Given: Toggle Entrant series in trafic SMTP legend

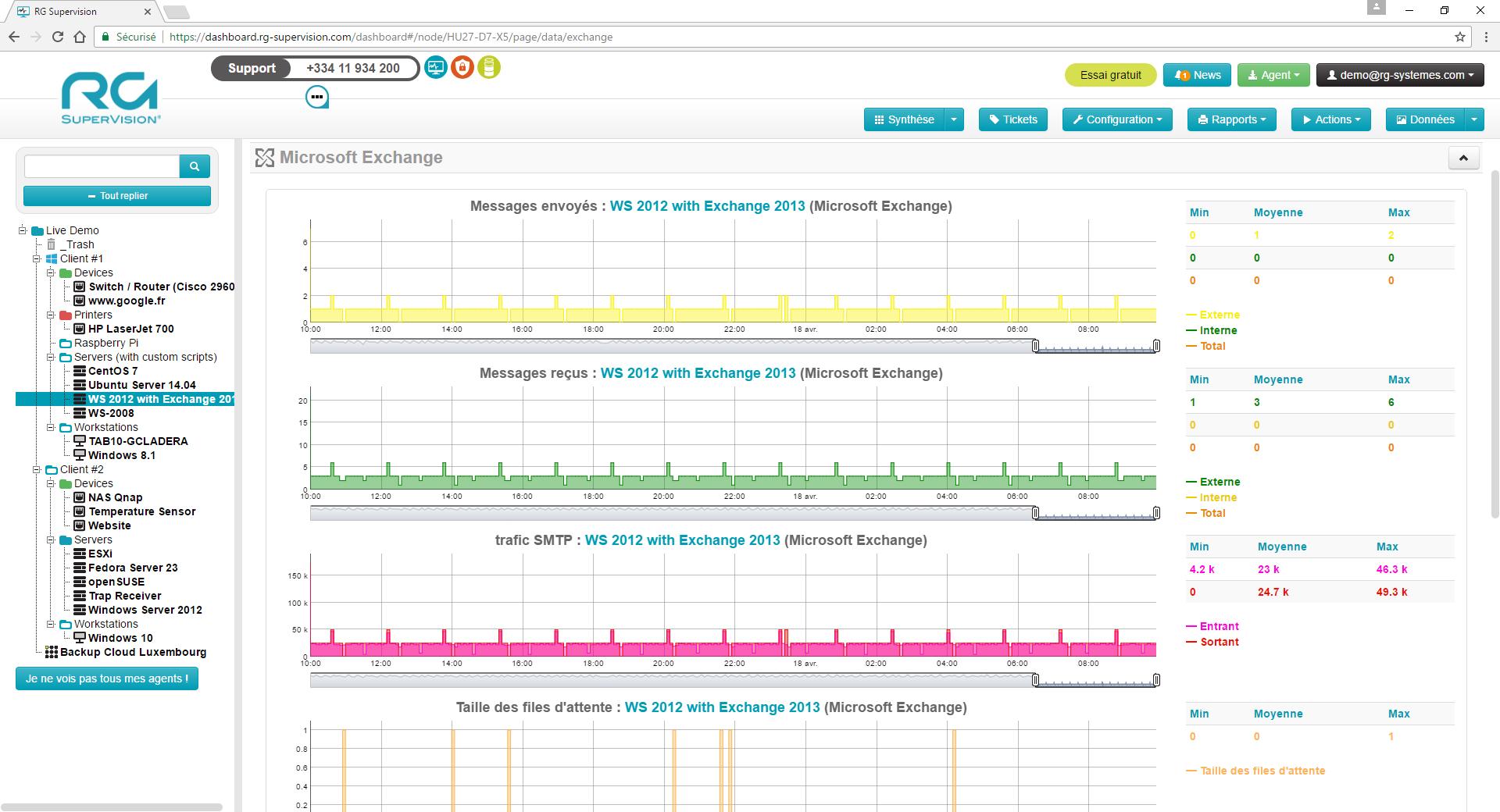Looking at the screenshot, I should [x=1212, y=626].
